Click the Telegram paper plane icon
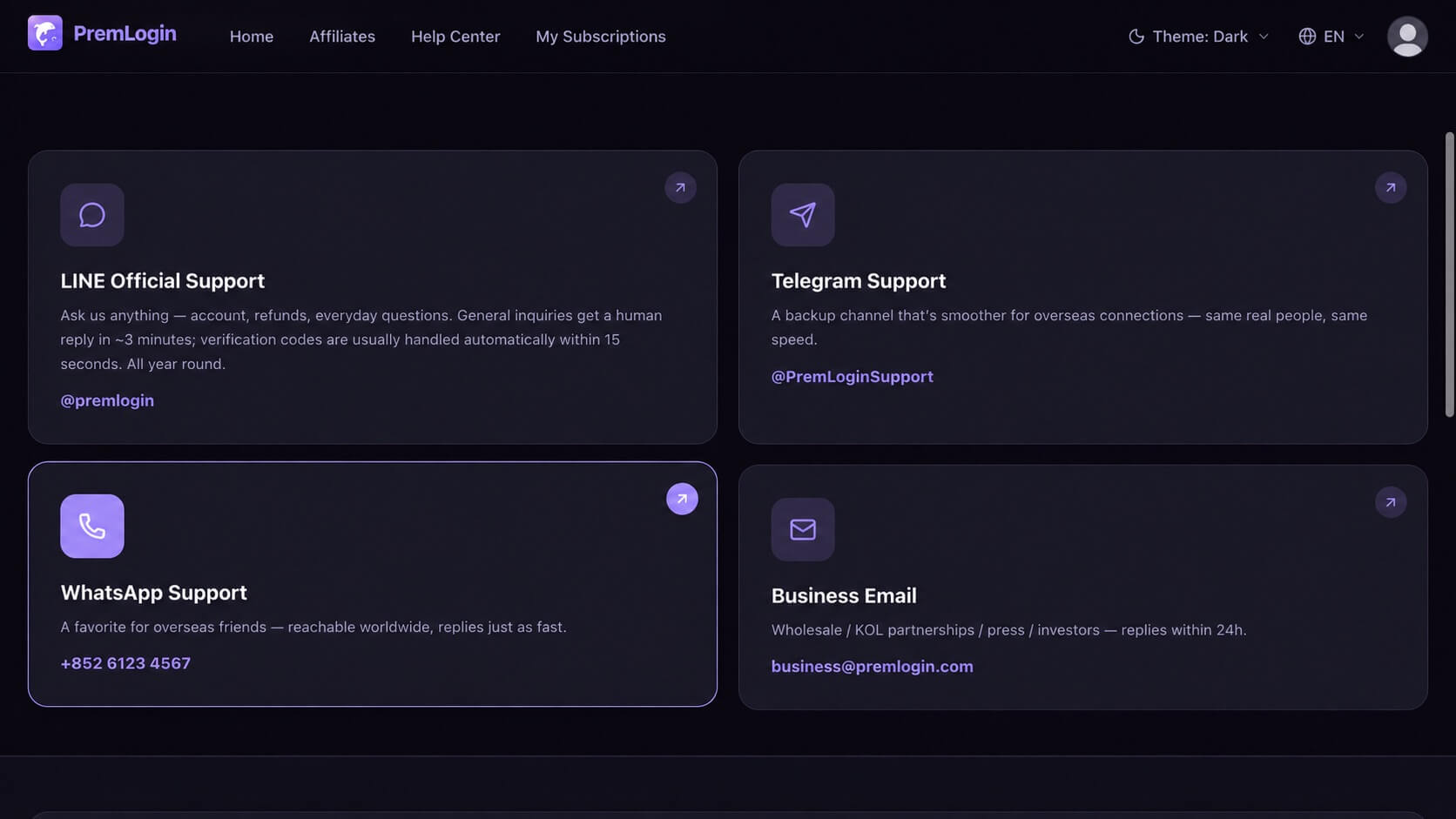 [x=803, y=215]
